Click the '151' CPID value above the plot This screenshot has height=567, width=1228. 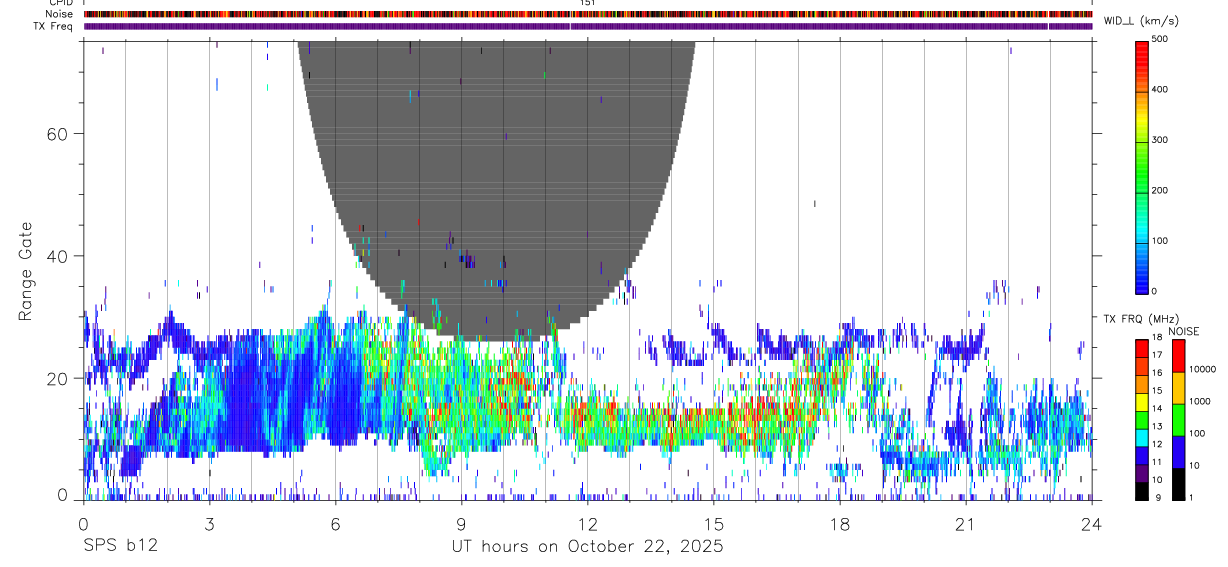click(x=588, y=3)
